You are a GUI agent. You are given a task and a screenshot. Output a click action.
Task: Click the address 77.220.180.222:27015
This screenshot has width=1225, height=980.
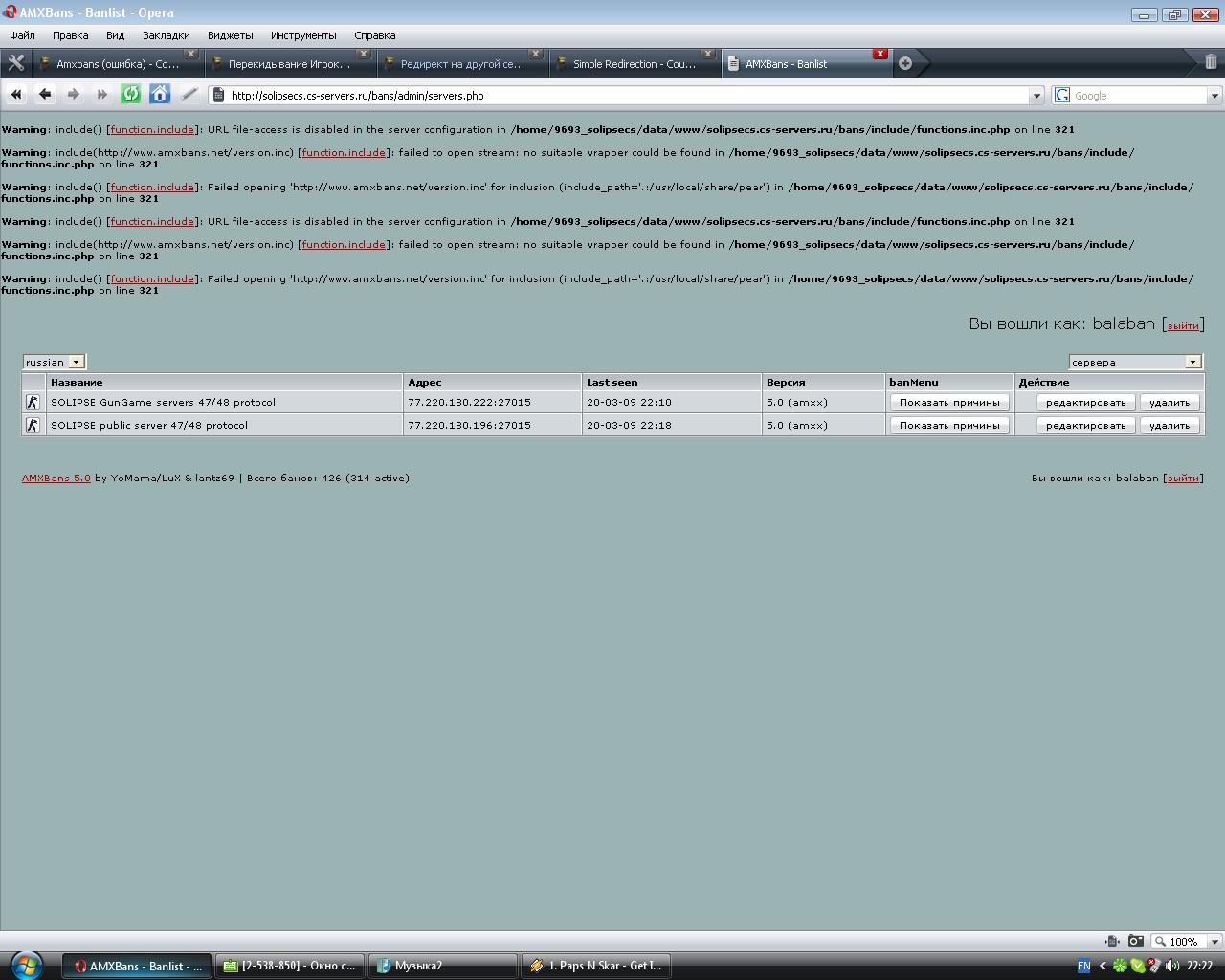pos(469,402)
